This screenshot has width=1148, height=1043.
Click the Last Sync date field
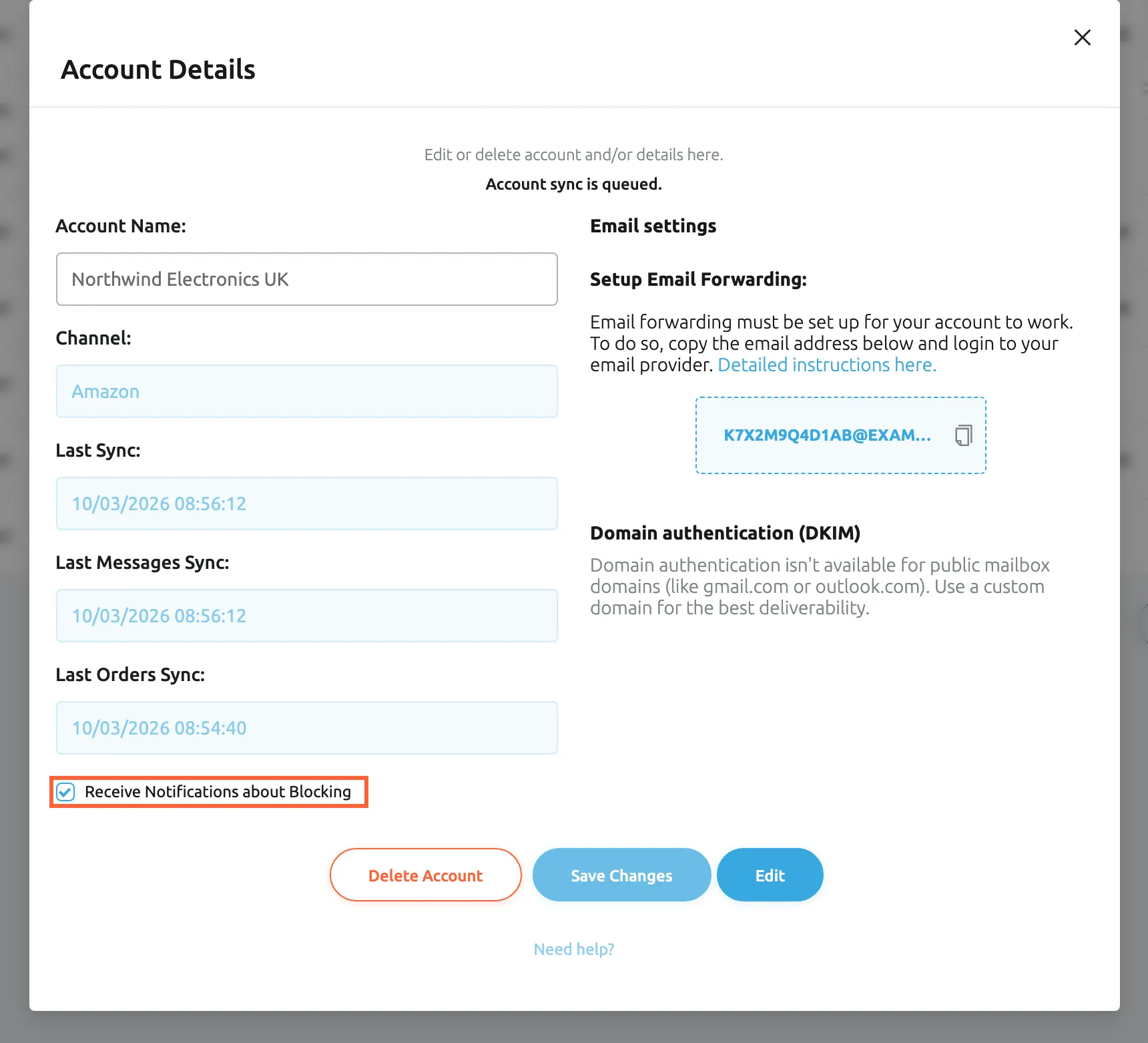(x=307, y=503)
